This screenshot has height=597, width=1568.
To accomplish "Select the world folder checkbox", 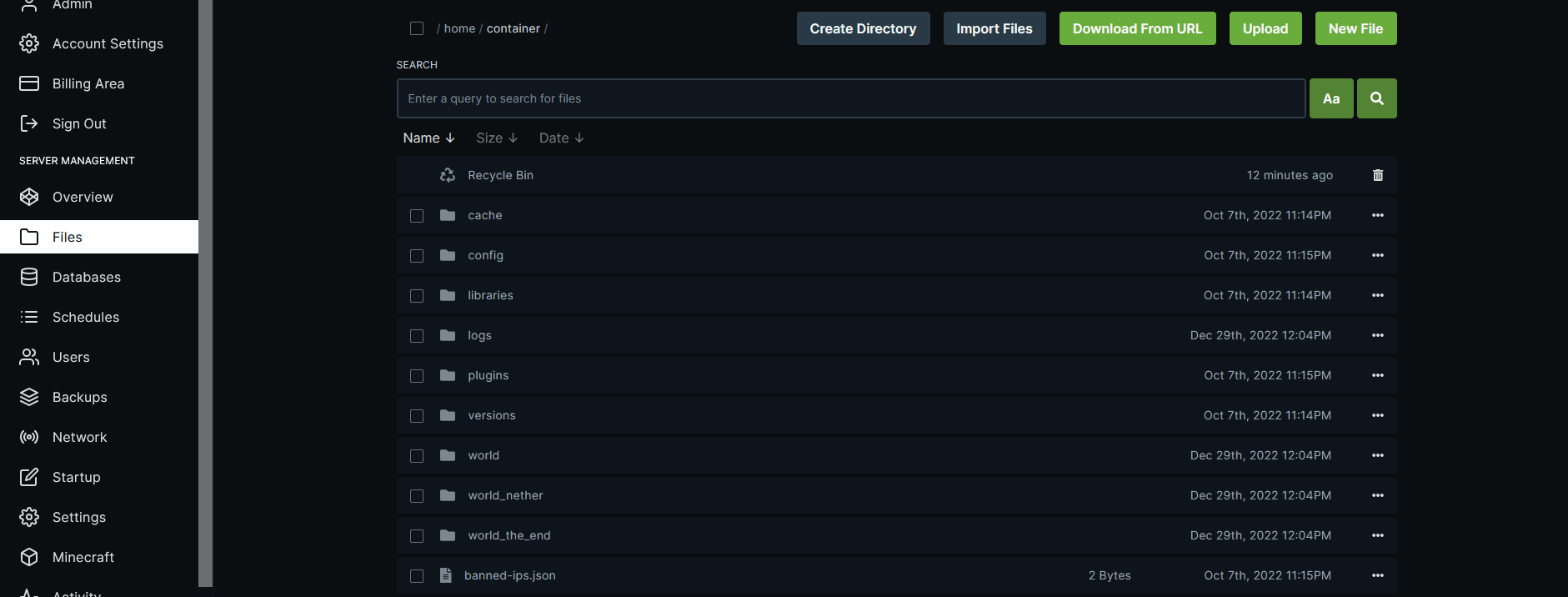I will (x=417, y=456).
